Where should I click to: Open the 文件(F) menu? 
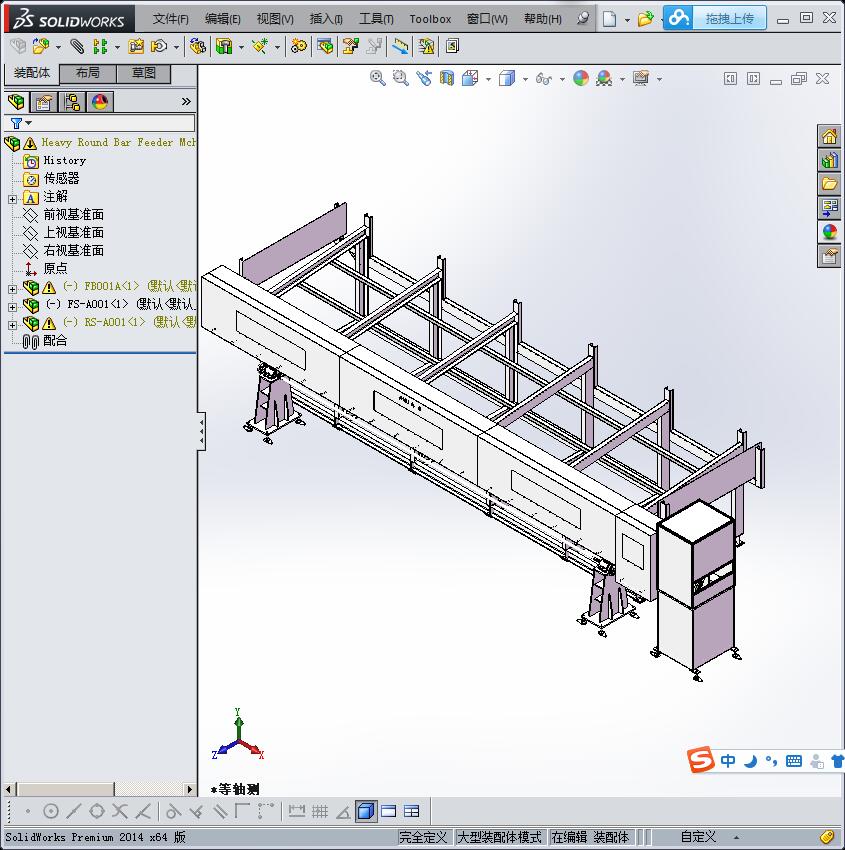coord(171,19)
